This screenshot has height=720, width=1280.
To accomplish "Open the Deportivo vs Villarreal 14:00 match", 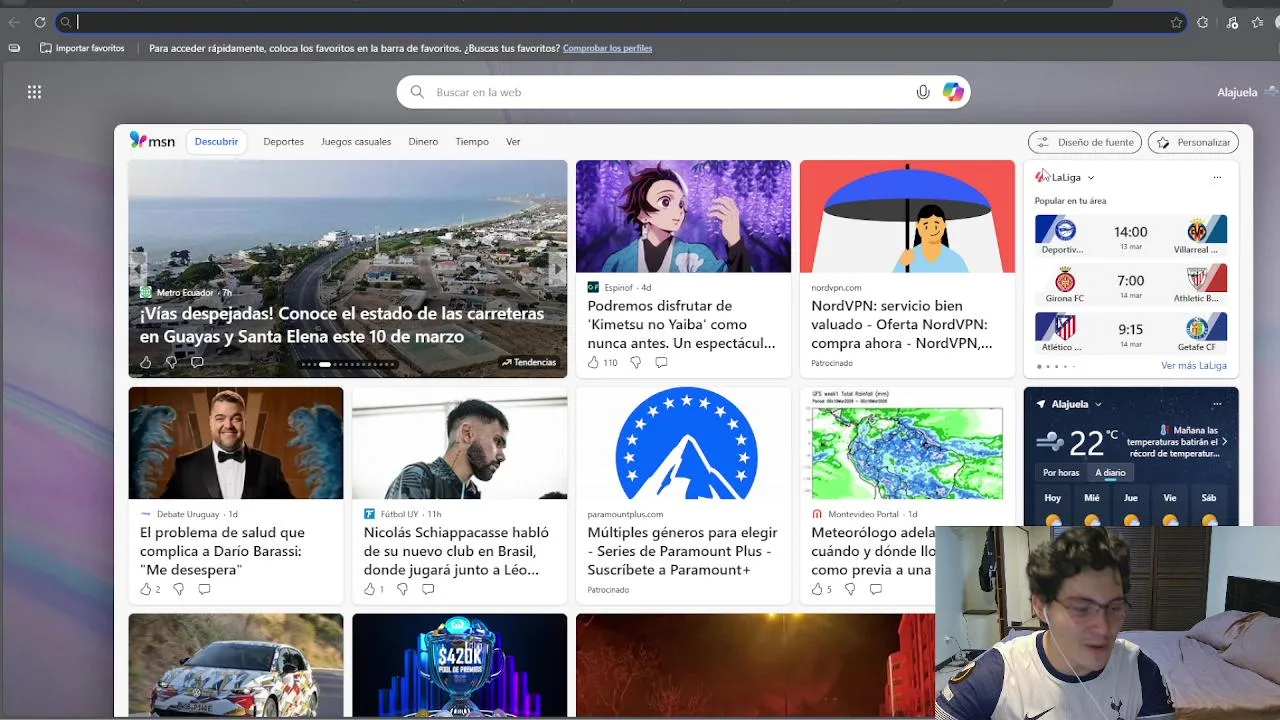I will 1131,234.
